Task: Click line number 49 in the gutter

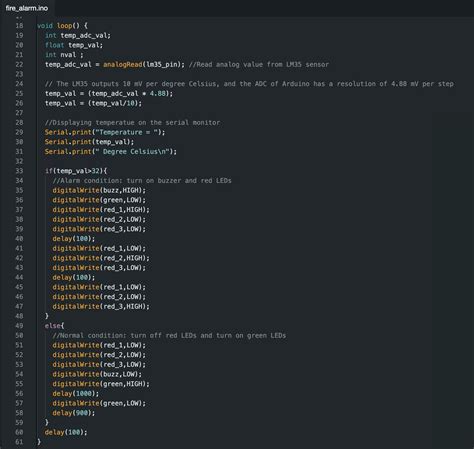Action: pos(19,326)
